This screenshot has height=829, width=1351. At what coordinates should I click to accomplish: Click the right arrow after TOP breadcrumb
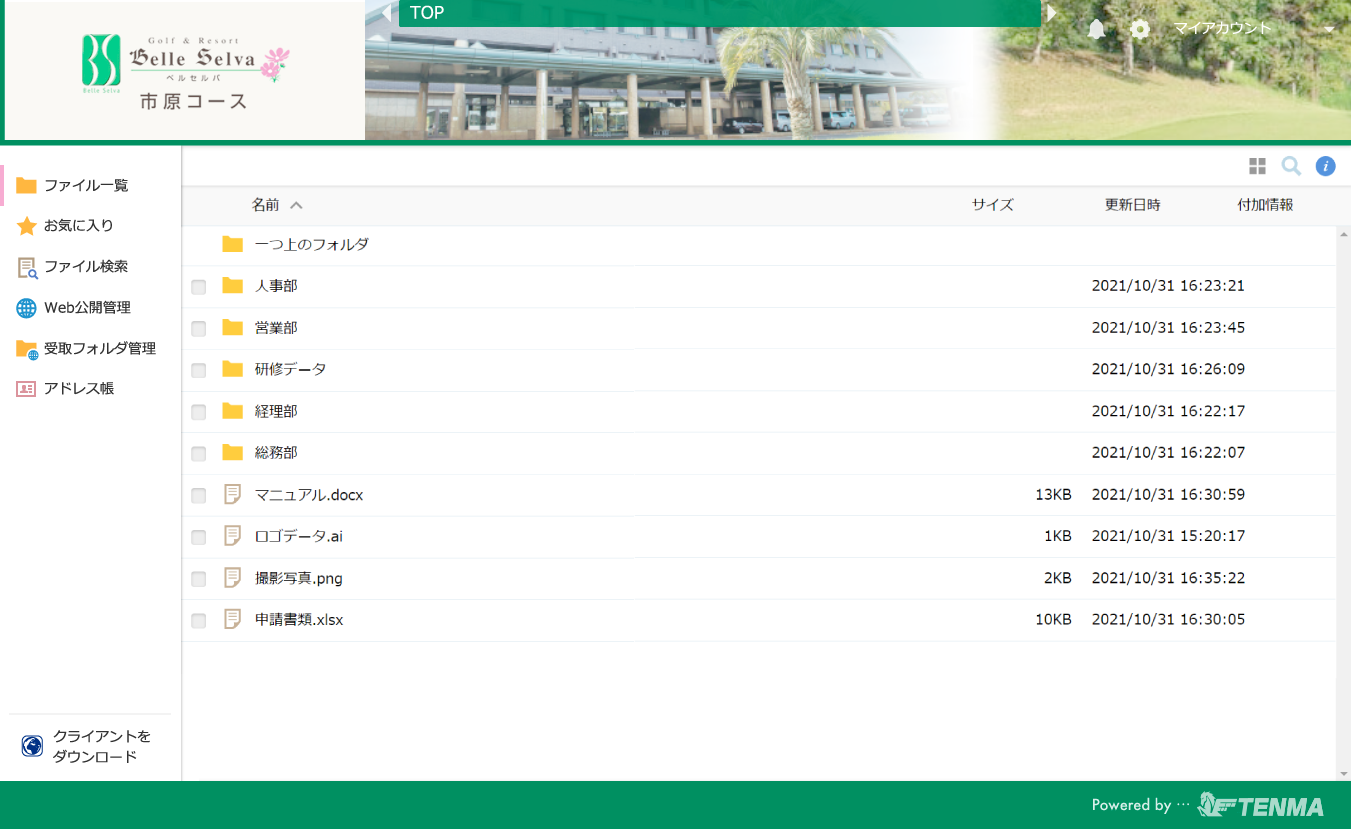(1051, 13)
